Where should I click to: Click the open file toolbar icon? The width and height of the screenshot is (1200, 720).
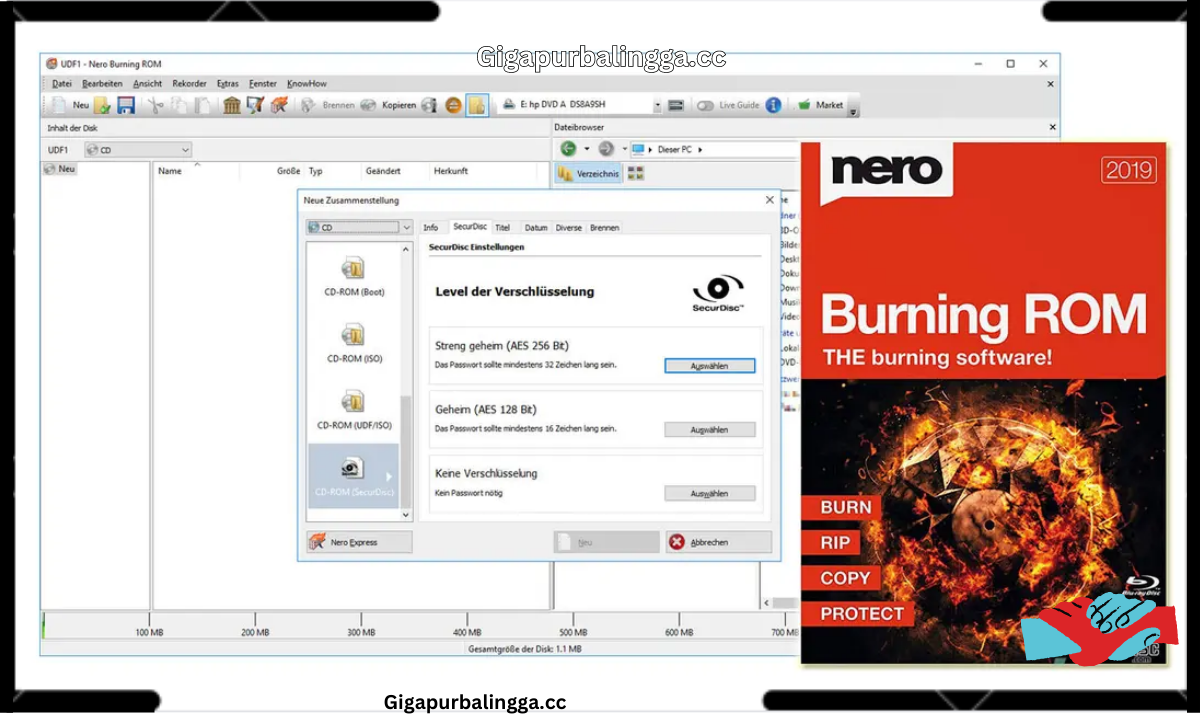(x=103, y=105)
